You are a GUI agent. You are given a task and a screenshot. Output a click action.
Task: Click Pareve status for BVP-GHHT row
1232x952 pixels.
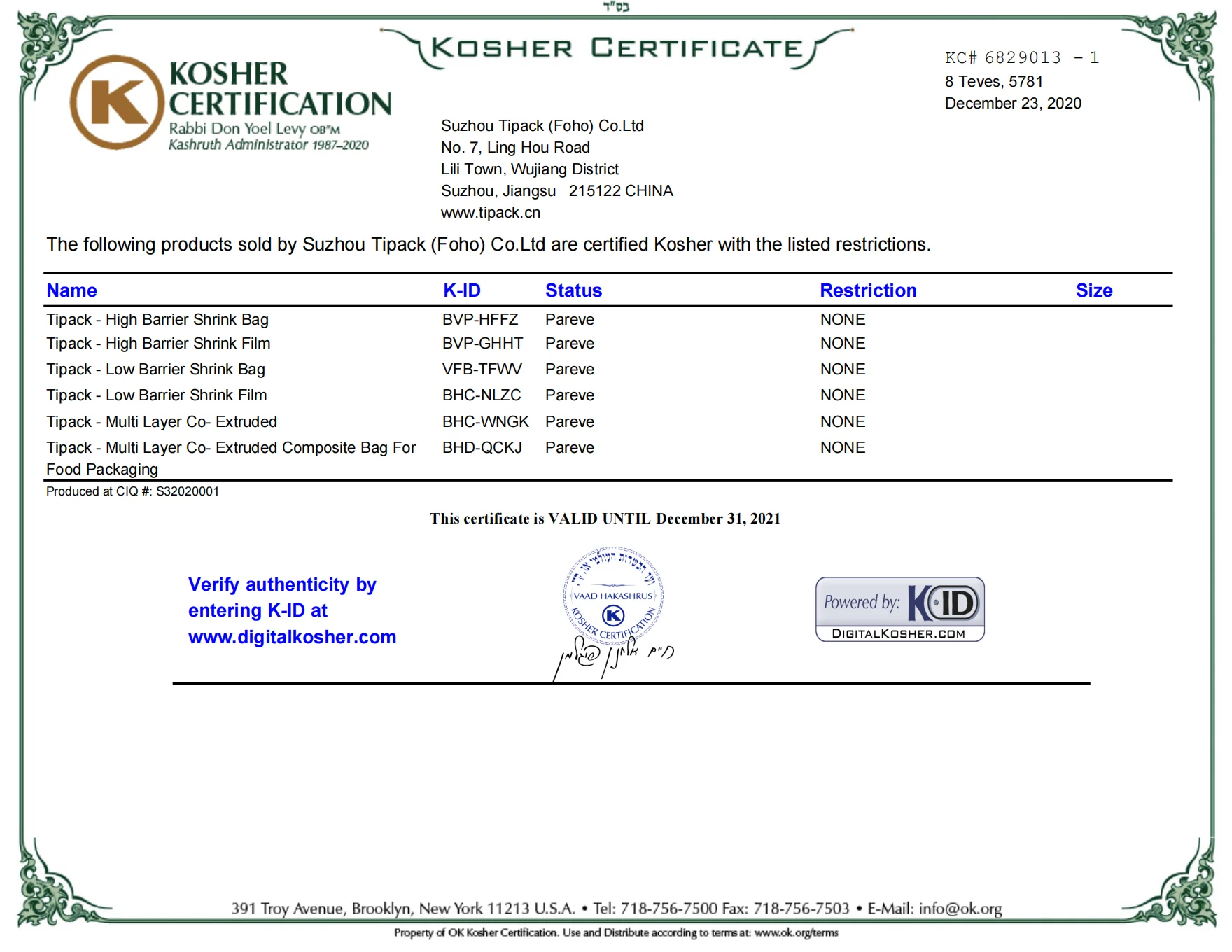[x=570, y=344]
